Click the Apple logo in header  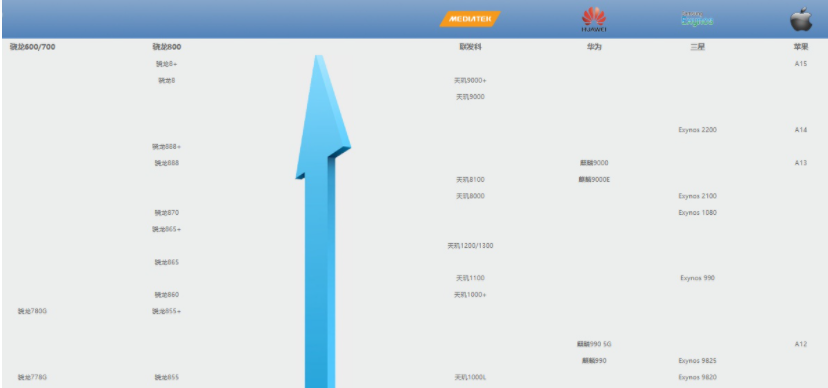click(801, 19)
